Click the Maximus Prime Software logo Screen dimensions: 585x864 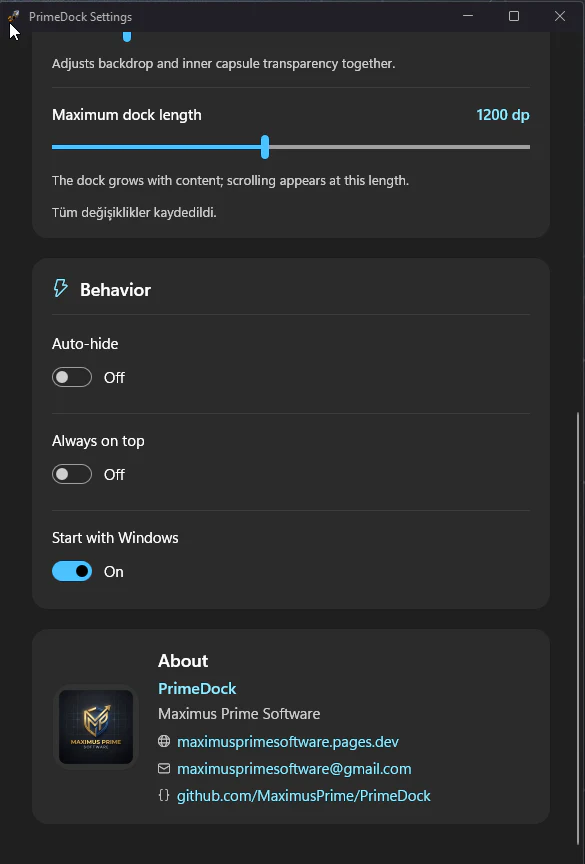pos(96,727)
